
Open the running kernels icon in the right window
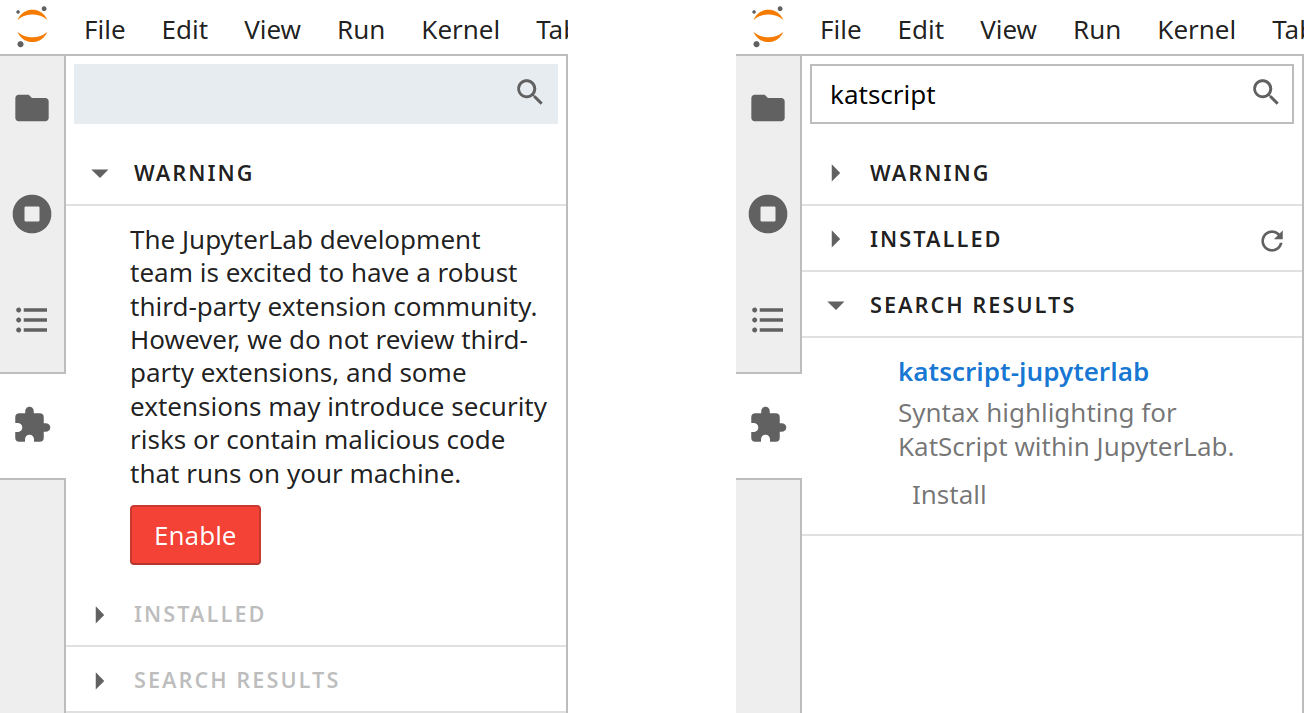pos(768,214)
